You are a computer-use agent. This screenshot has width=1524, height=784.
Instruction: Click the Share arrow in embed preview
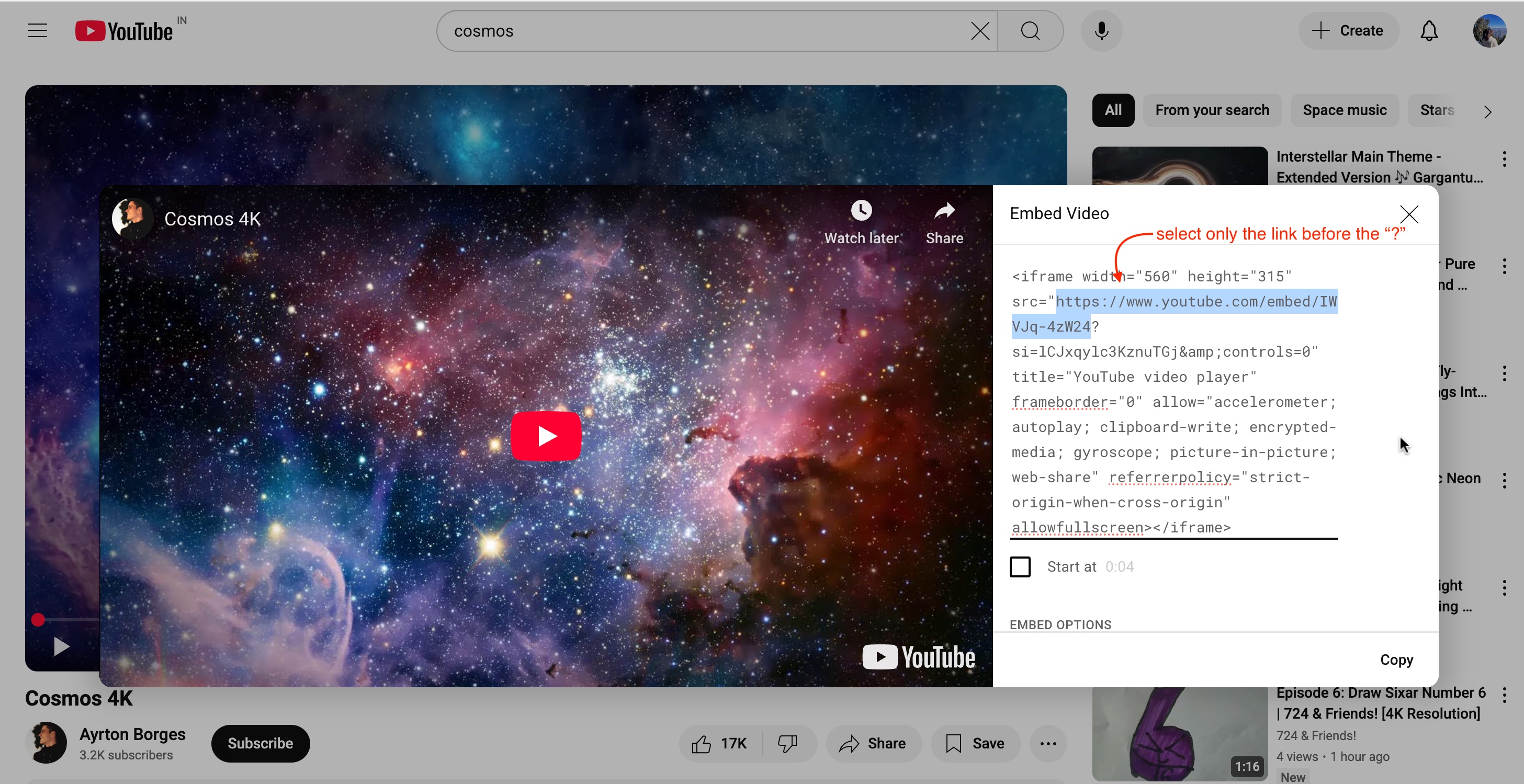(944, 211)
